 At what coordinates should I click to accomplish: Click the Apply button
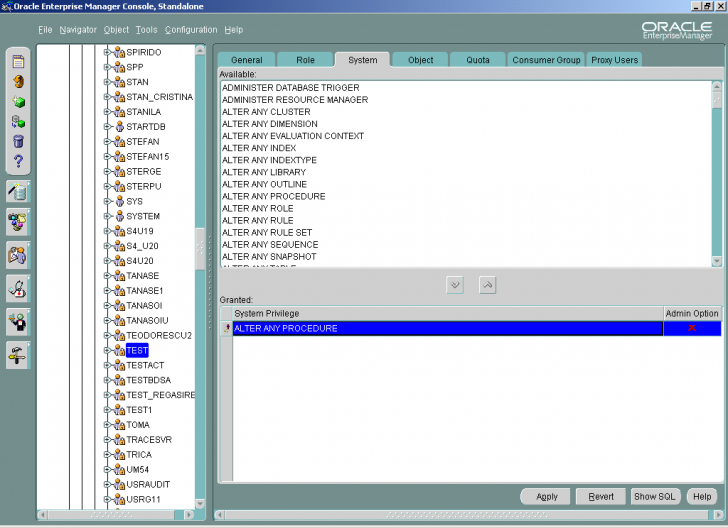(547, 496)
